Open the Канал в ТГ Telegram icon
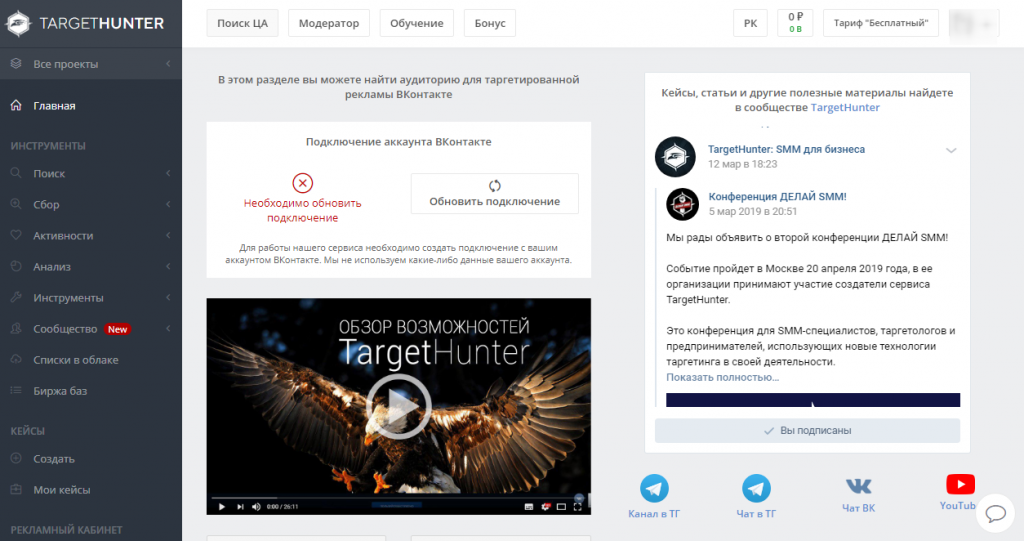 tap(654, 488)
